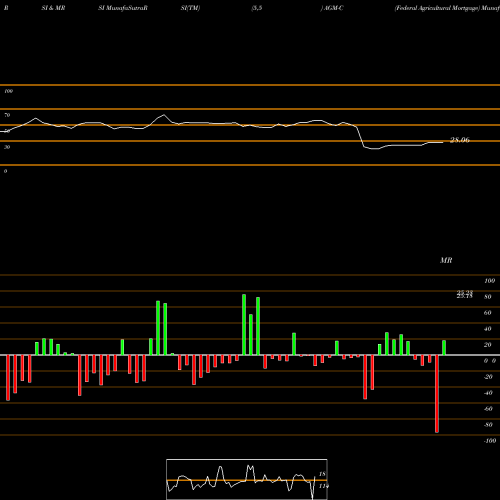
Task: Click the "SI(TM)" header label
Action: tap(190, 8)
